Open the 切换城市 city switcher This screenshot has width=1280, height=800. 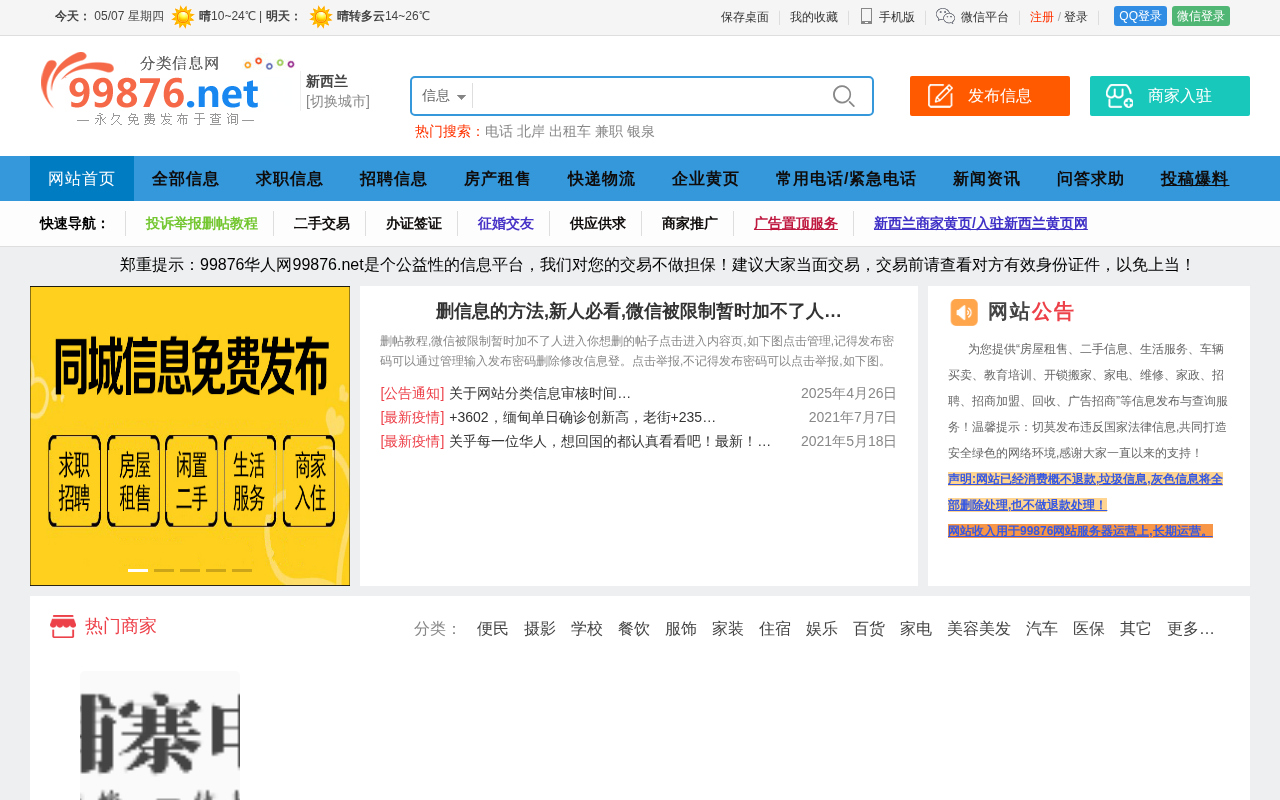(x=338, y=101)
